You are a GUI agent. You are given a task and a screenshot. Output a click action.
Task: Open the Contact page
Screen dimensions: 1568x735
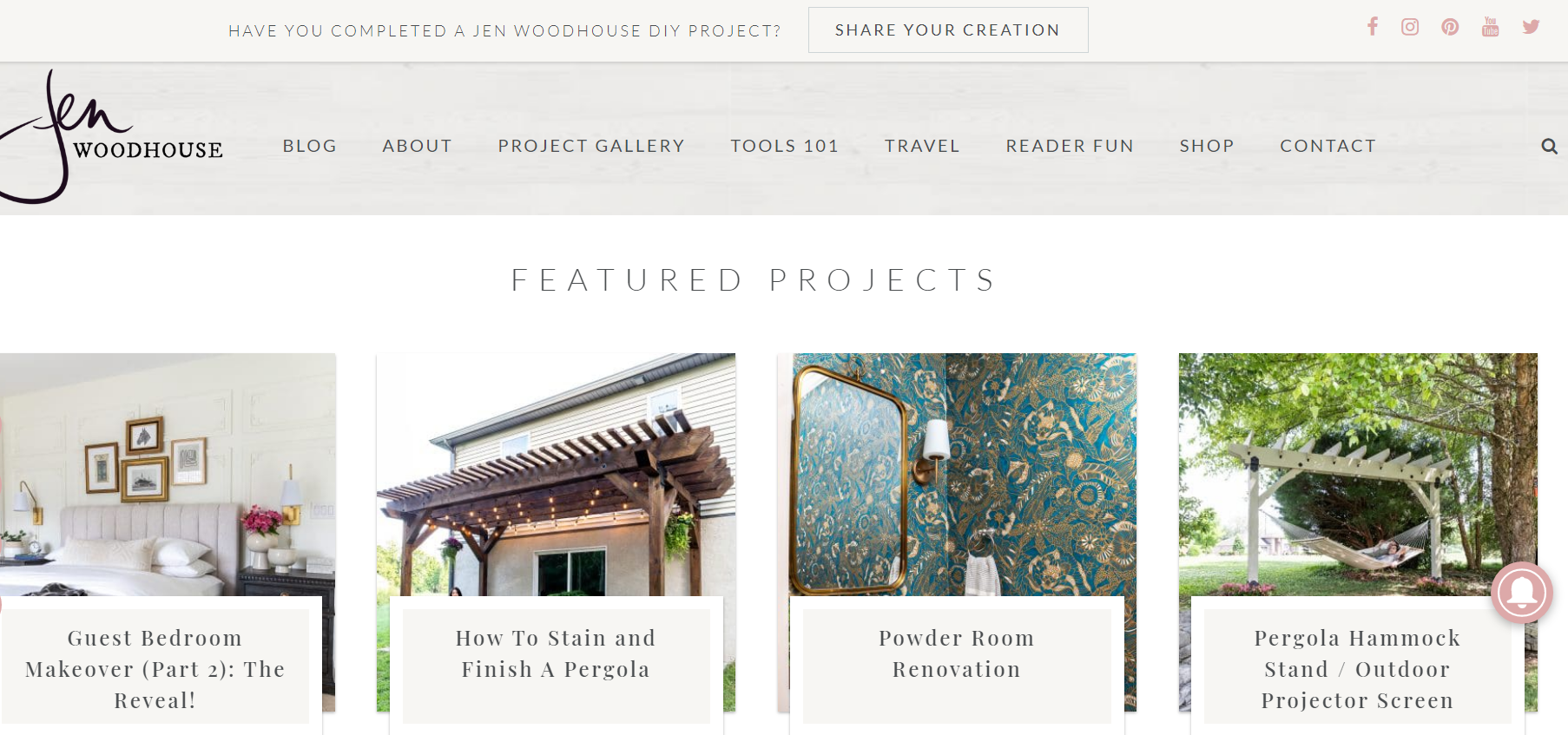point(1328,146)
